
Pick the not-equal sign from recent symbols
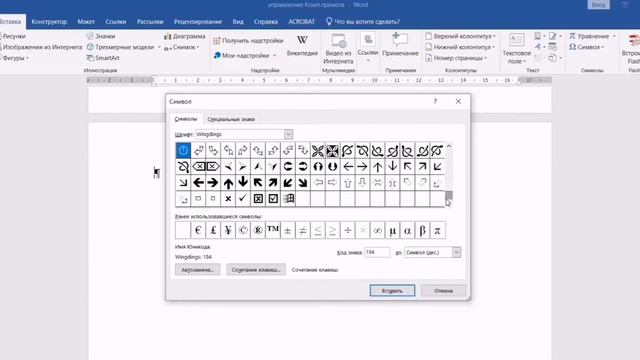(303, 230)
